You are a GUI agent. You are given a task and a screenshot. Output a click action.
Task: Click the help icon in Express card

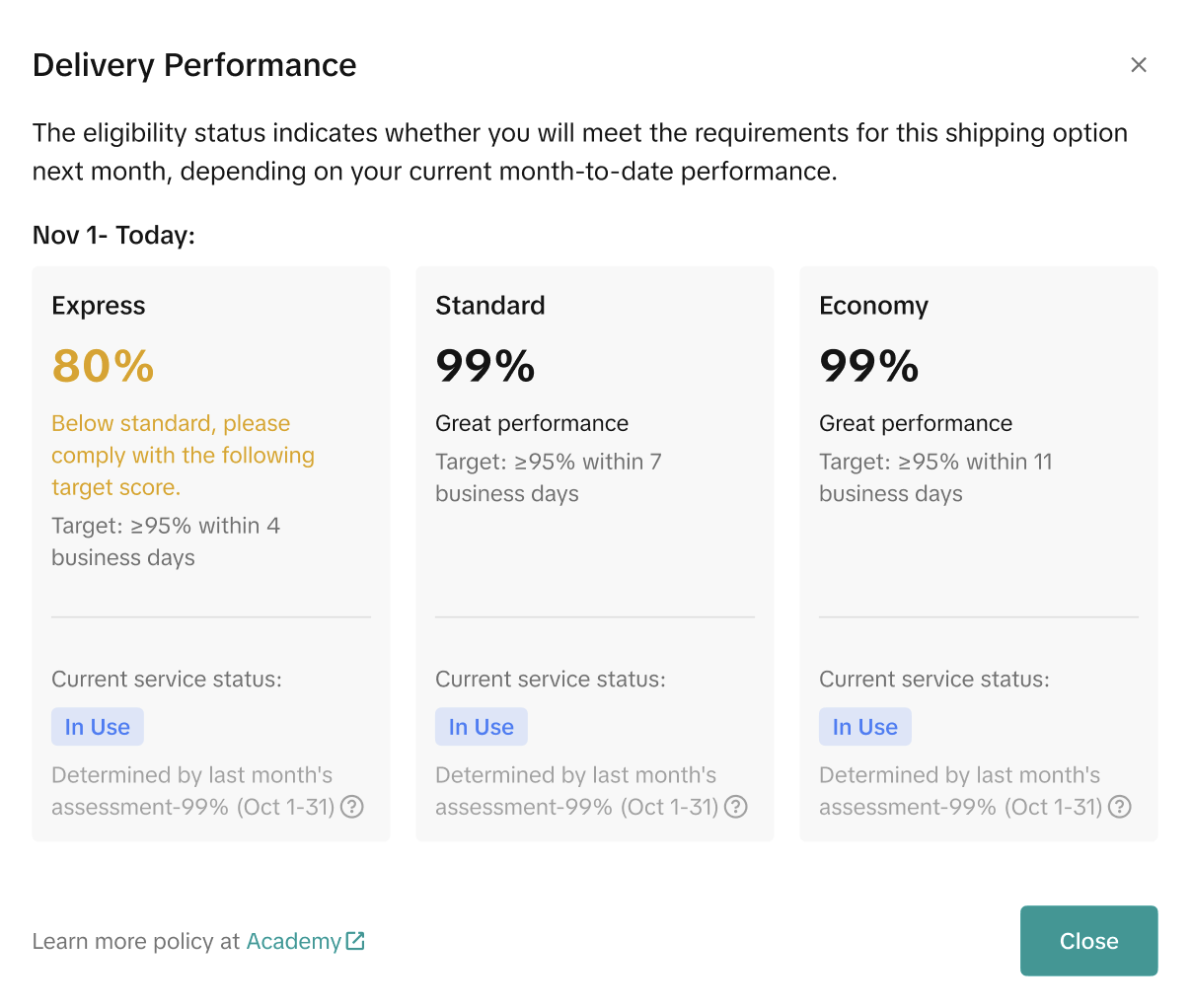tap(352, 807)
